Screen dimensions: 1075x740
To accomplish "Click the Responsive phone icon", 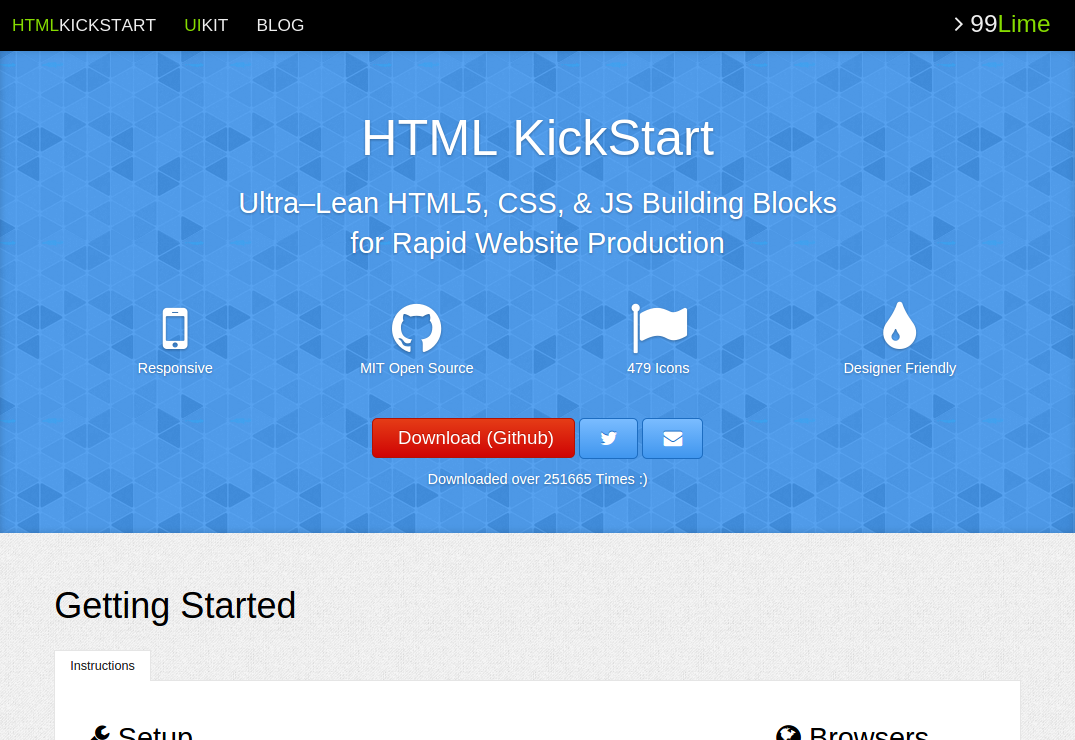I will (175, 329).
